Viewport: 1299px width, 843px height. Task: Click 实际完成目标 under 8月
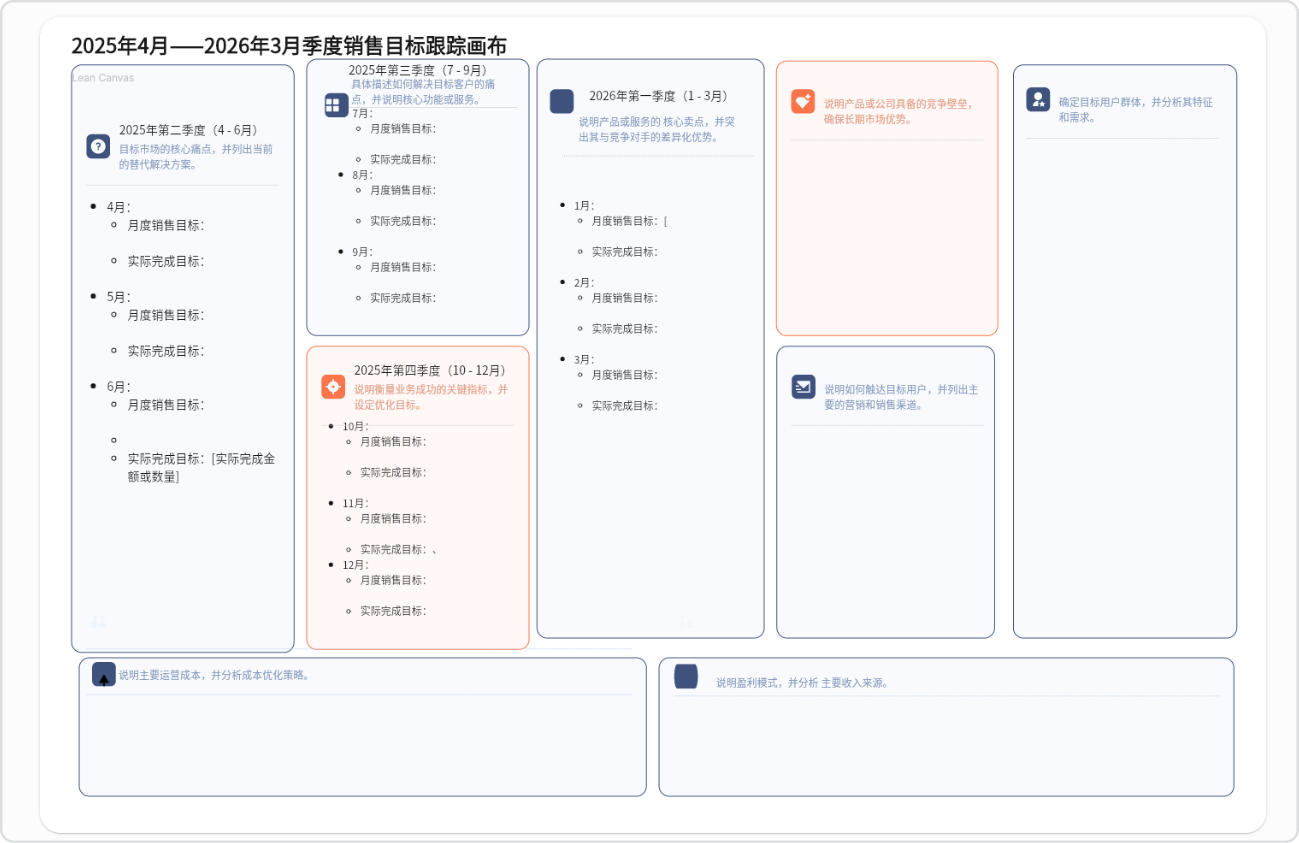[x=403, y=221]
